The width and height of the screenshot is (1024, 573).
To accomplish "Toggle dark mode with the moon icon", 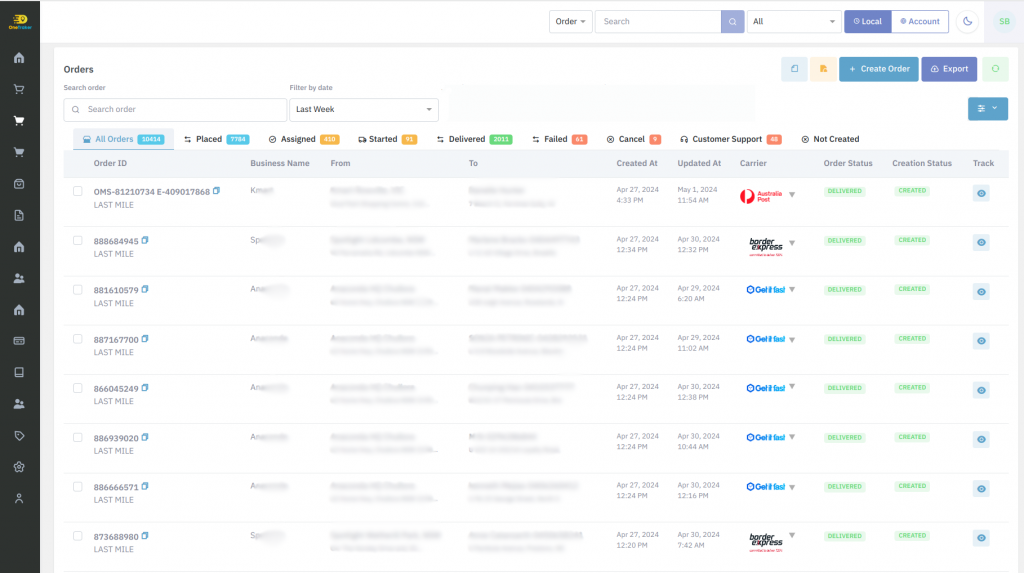I will point(967,21).
